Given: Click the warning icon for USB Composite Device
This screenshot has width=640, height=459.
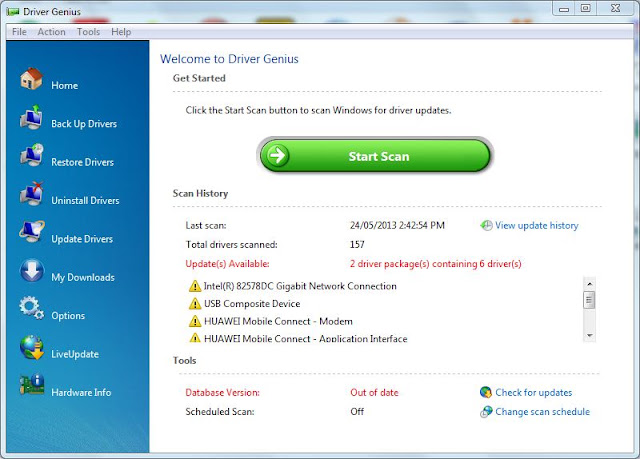Looking at the screenshot, I should (x=195, y=304).
